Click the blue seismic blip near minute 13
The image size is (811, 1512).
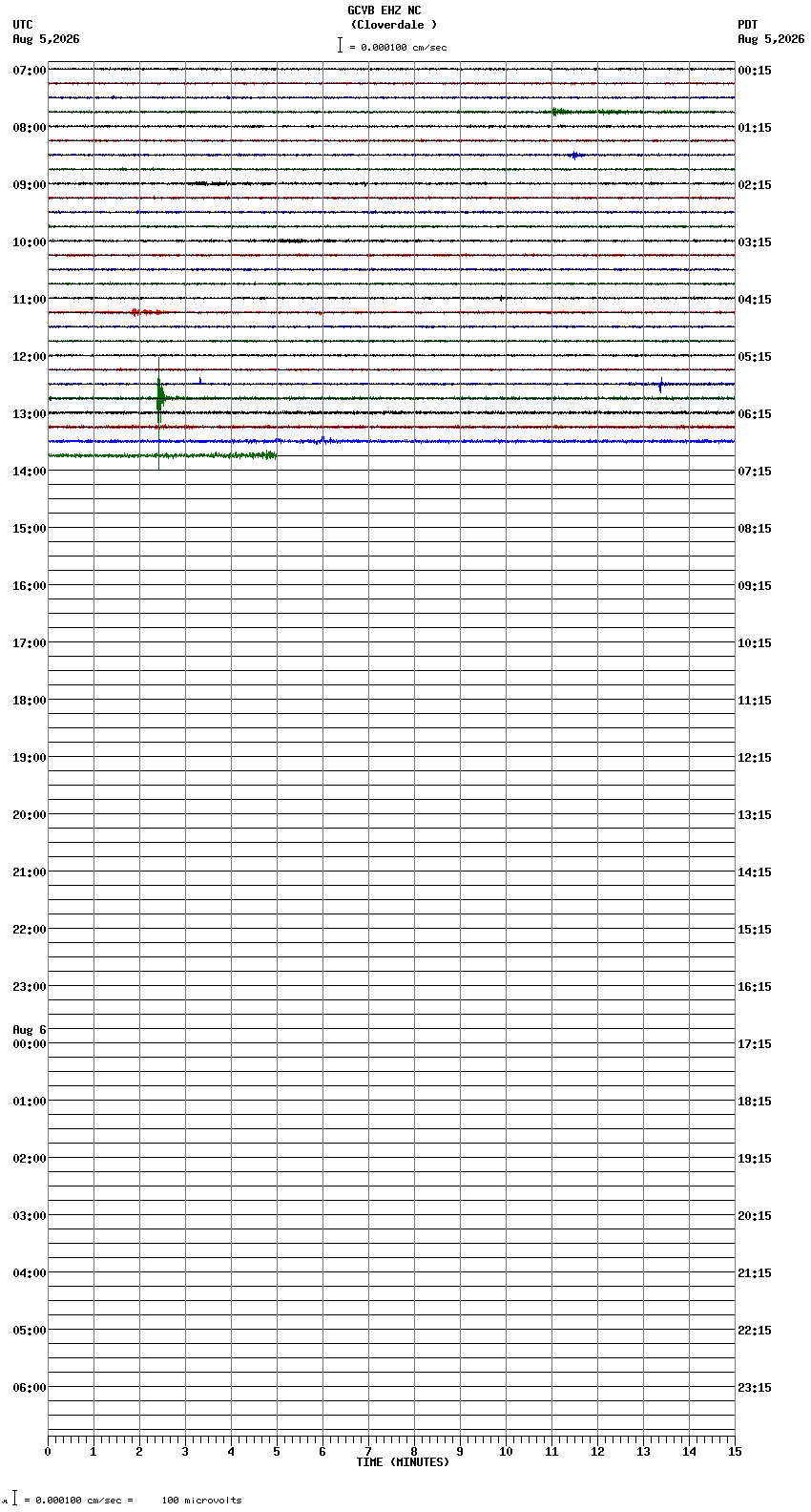tap(660, 385)
